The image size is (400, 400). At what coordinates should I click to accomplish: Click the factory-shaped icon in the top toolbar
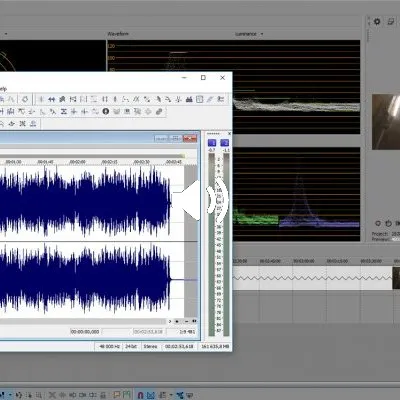click(189, 99)
